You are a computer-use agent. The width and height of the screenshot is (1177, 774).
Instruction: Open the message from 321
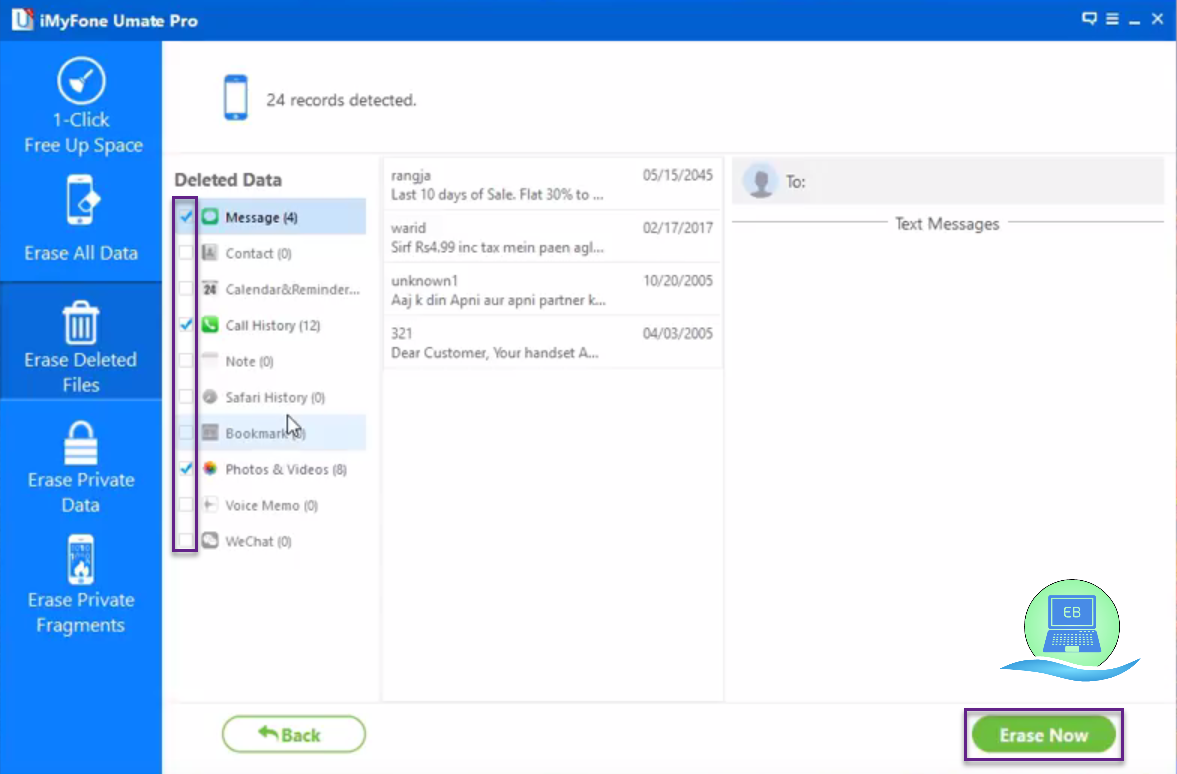click(552, 342)
